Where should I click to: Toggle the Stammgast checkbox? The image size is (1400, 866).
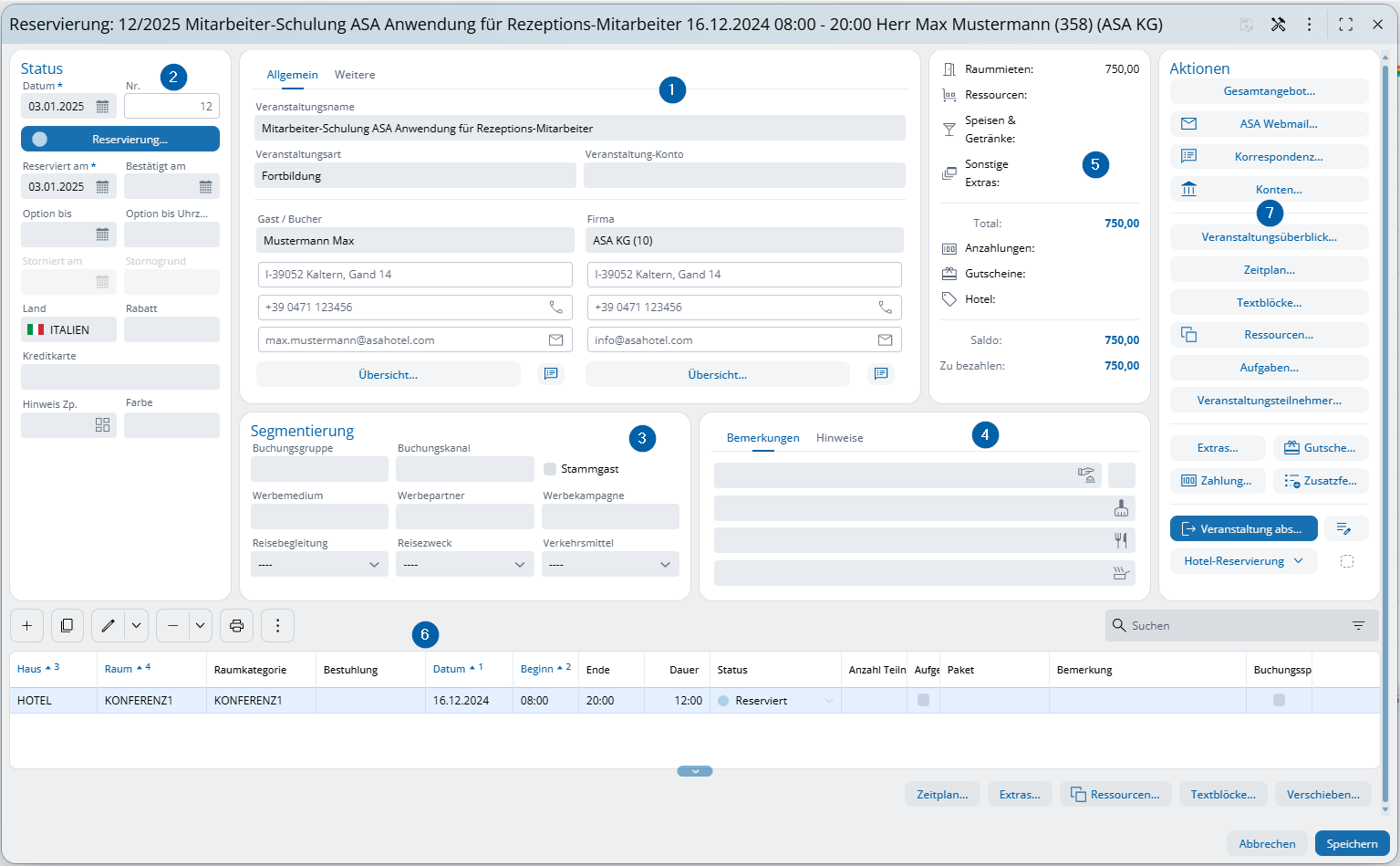550,469
